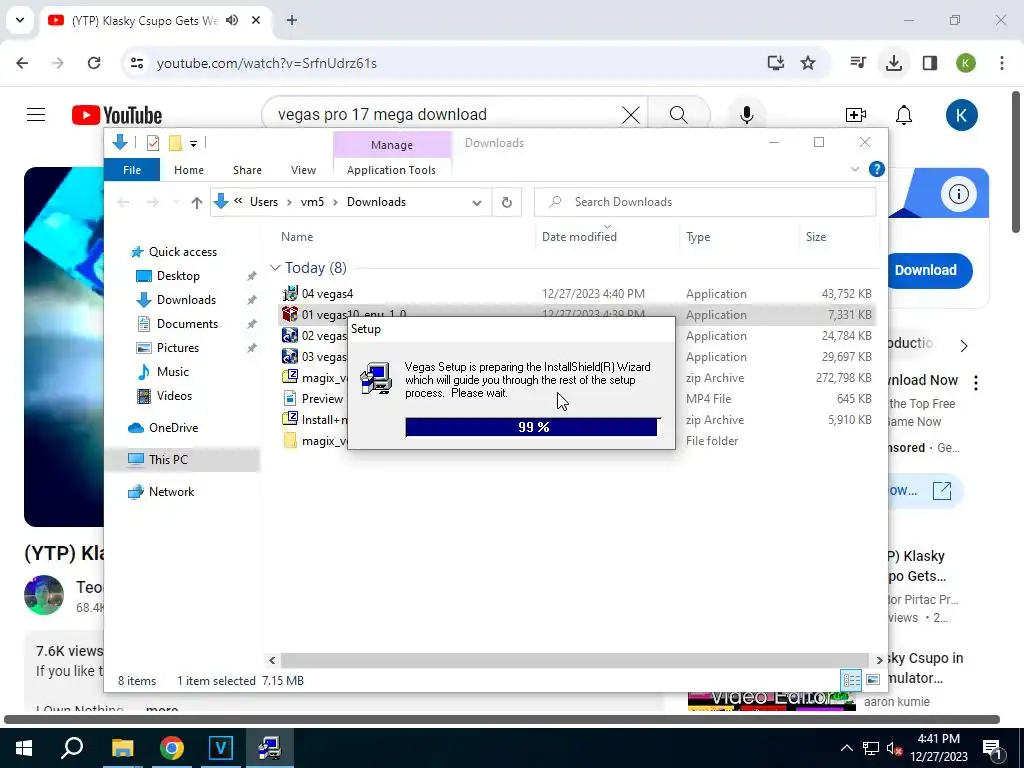Viewport: 1024px width, 768px height.
Task: Go back in Chrome
Action: [x=22, y=63]
